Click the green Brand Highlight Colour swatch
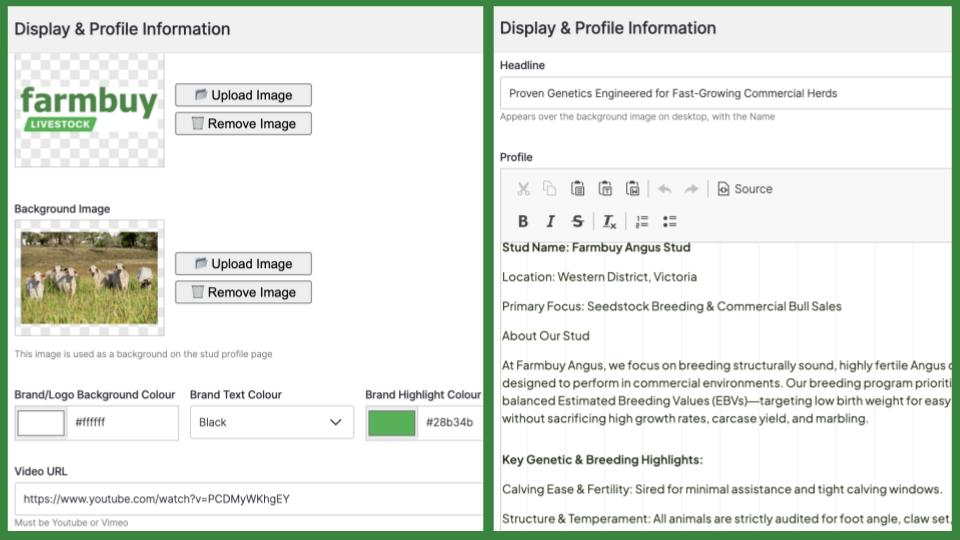The height and width of the screenshot is (540, 960). pos(392,422)
